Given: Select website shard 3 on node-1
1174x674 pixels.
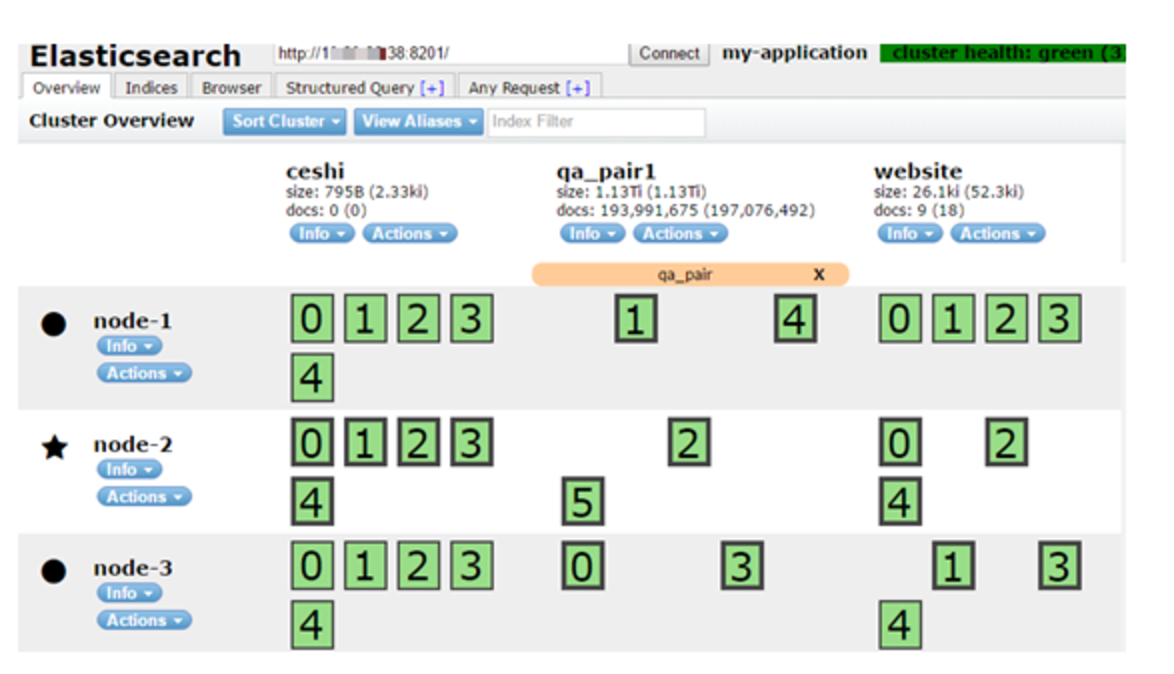Looking at the screenshot, I should click(1059, 319).
